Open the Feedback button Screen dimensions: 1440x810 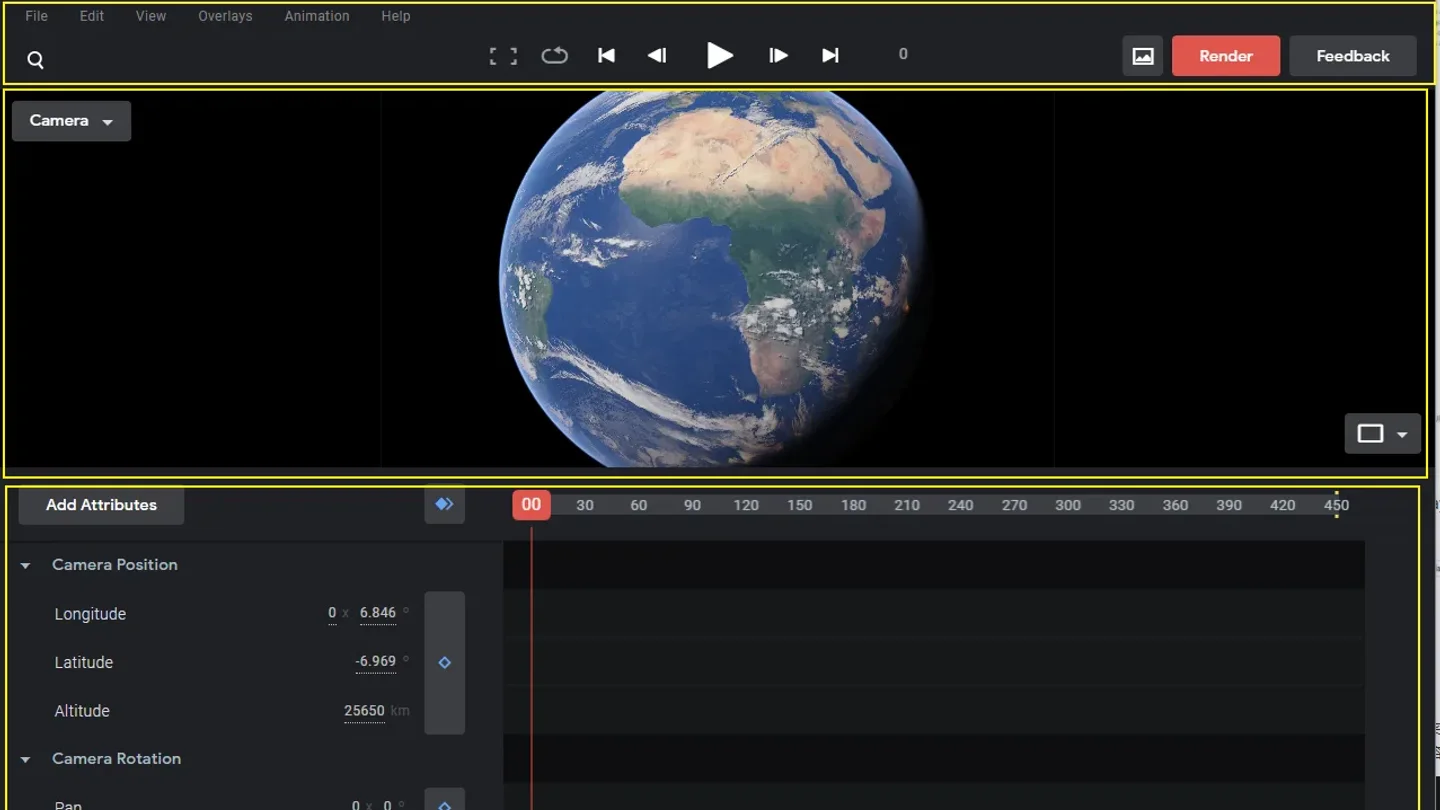(x=1353, y=56)
